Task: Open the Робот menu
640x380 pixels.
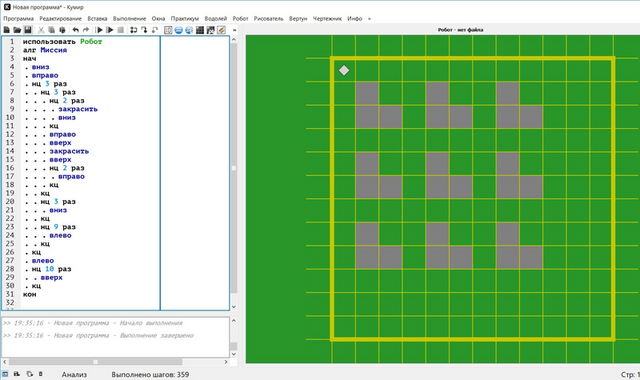Action: (x=240, y=18)
